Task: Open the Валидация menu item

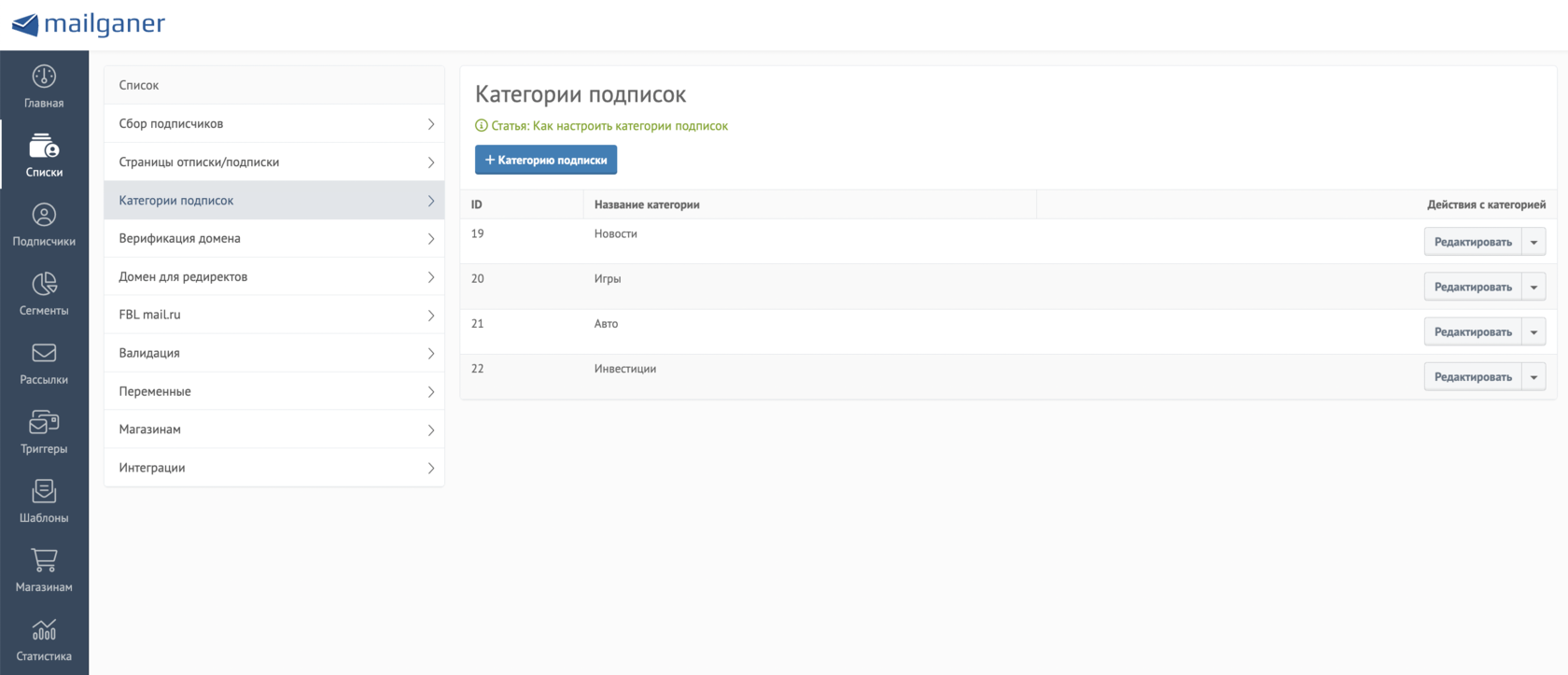Action: [x=273, y=353]
